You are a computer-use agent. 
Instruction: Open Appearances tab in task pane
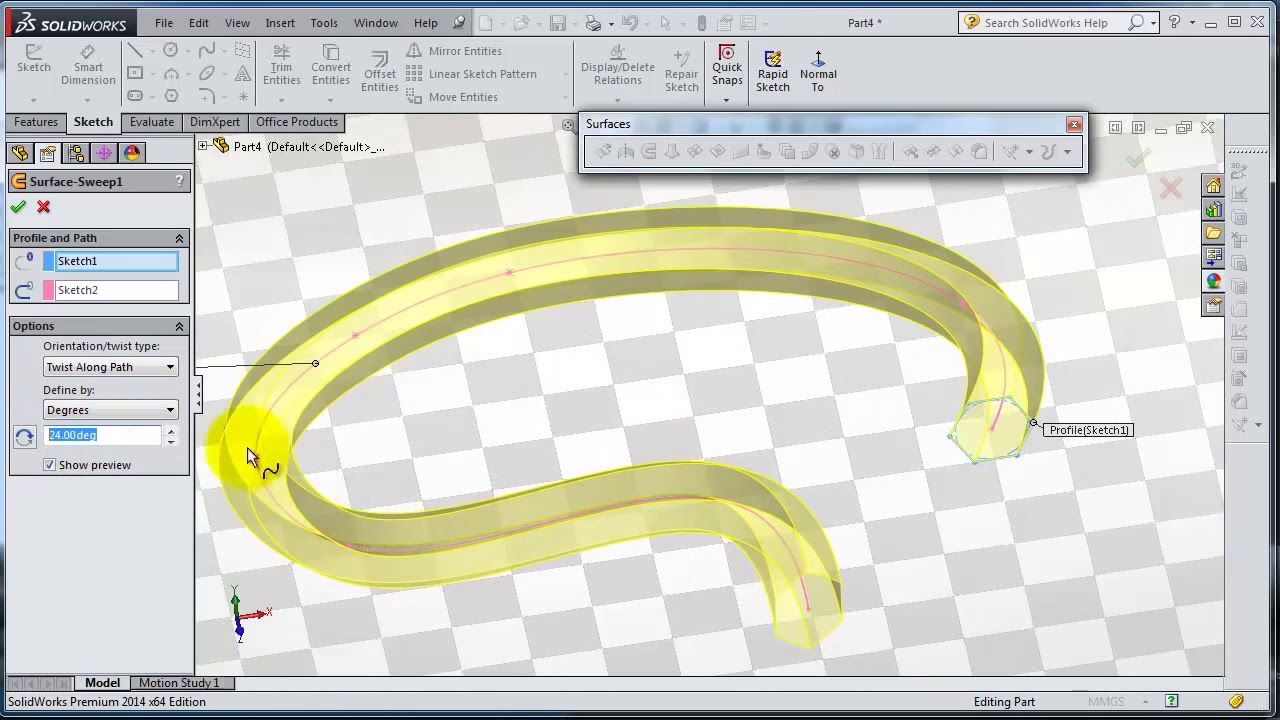[1213, 282]
